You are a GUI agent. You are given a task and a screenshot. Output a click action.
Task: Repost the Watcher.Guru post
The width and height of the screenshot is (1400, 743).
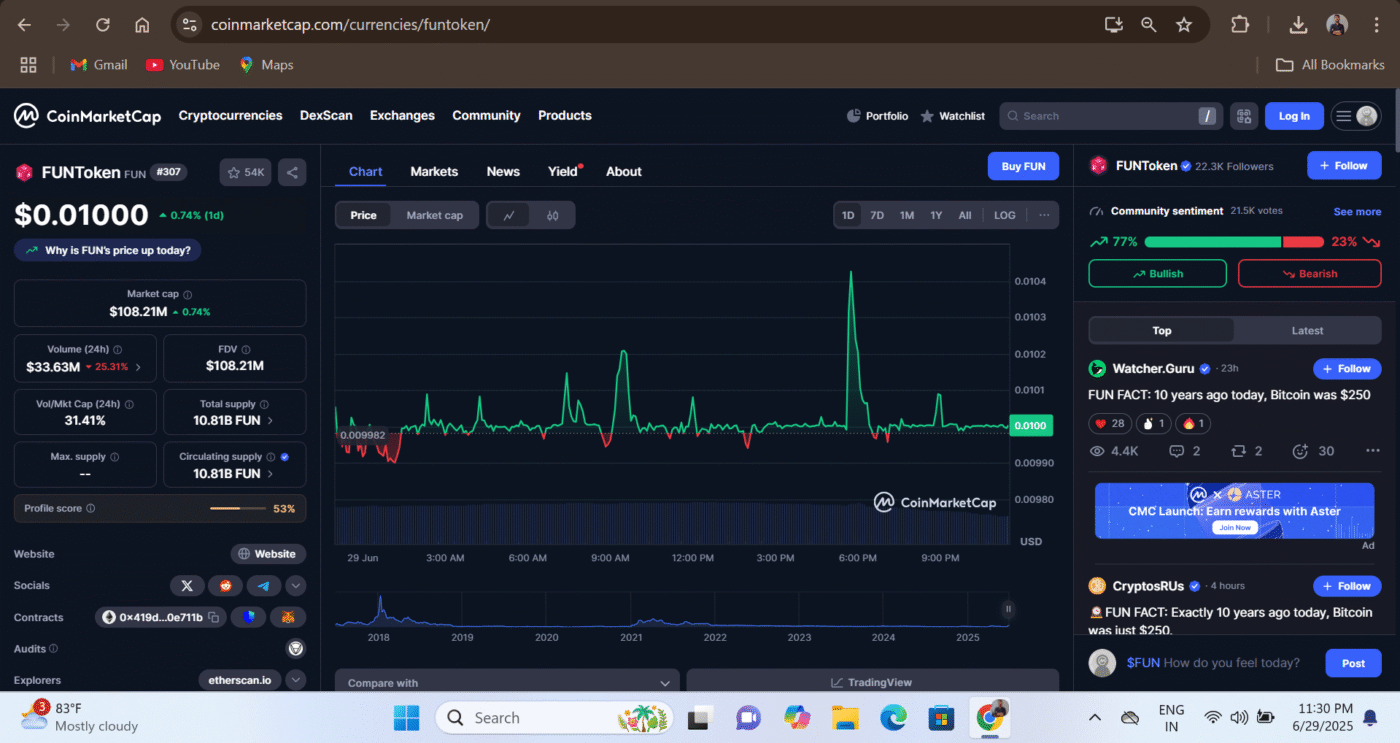pyautogui.click(x=1245, y=451)
